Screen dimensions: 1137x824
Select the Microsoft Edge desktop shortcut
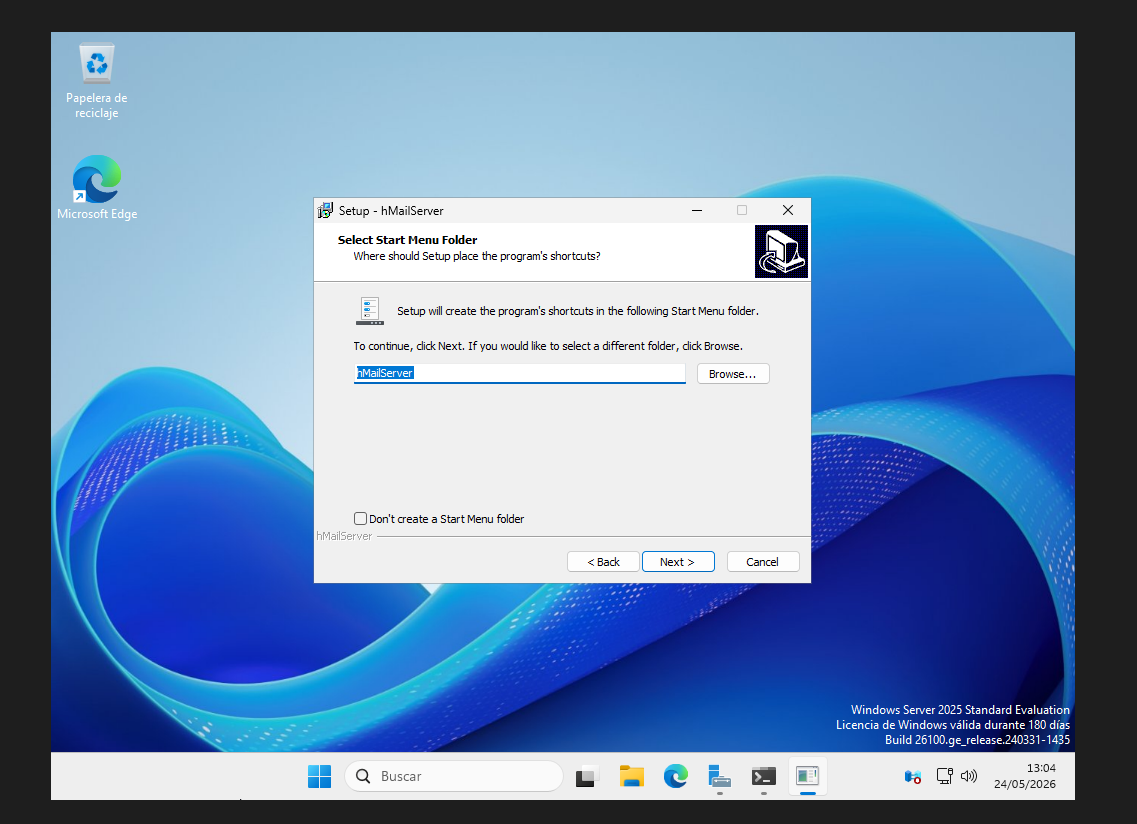[x=96, y=187]
